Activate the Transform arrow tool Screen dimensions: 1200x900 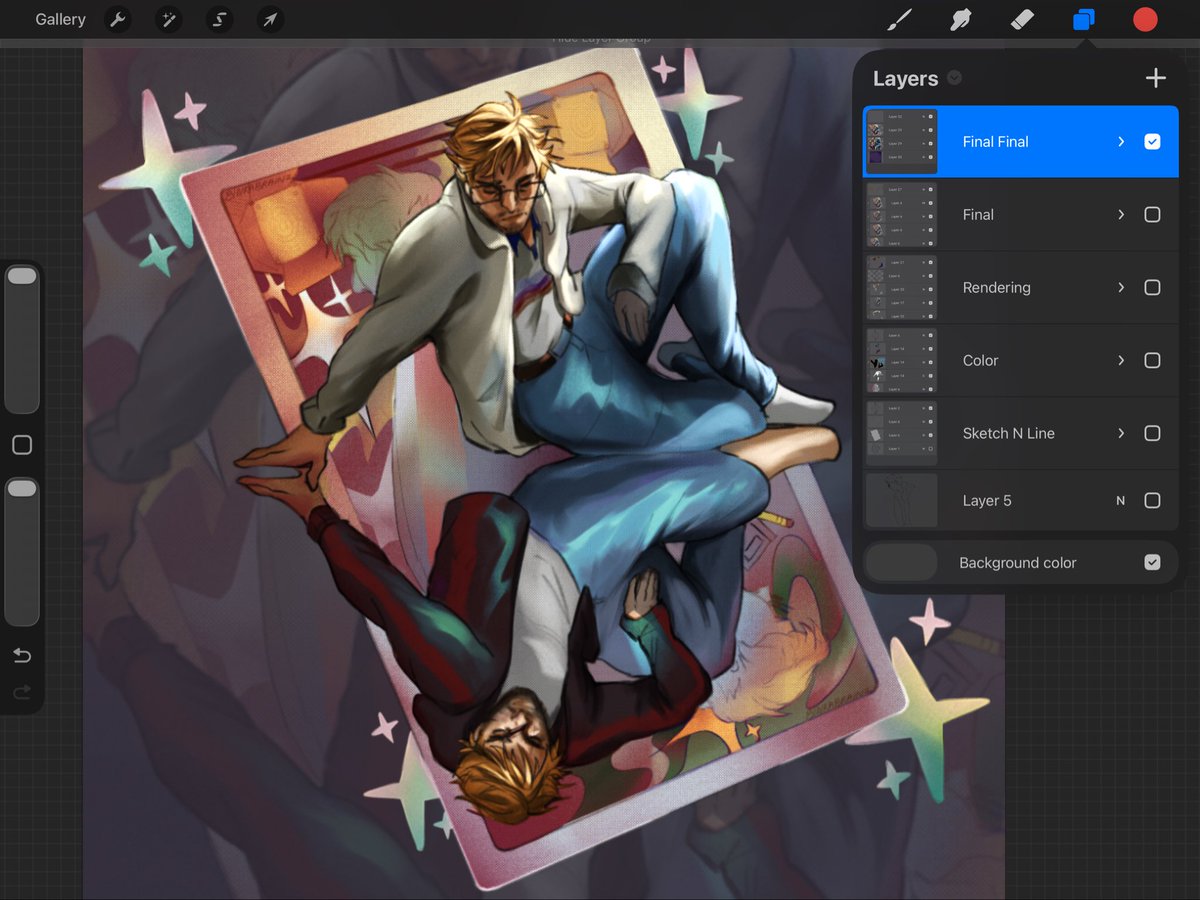270,19
